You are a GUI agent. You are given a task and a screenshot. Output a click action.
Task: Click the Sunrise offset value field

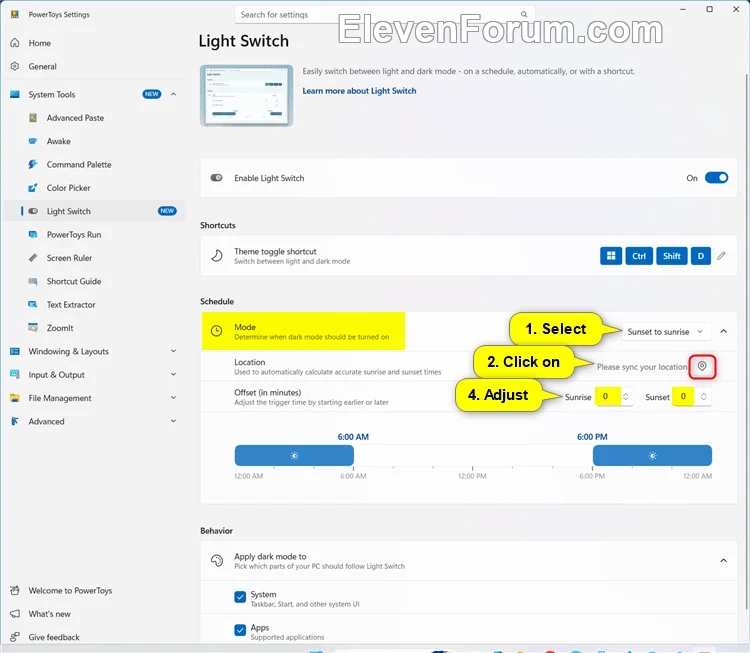[x=608, y=397]
